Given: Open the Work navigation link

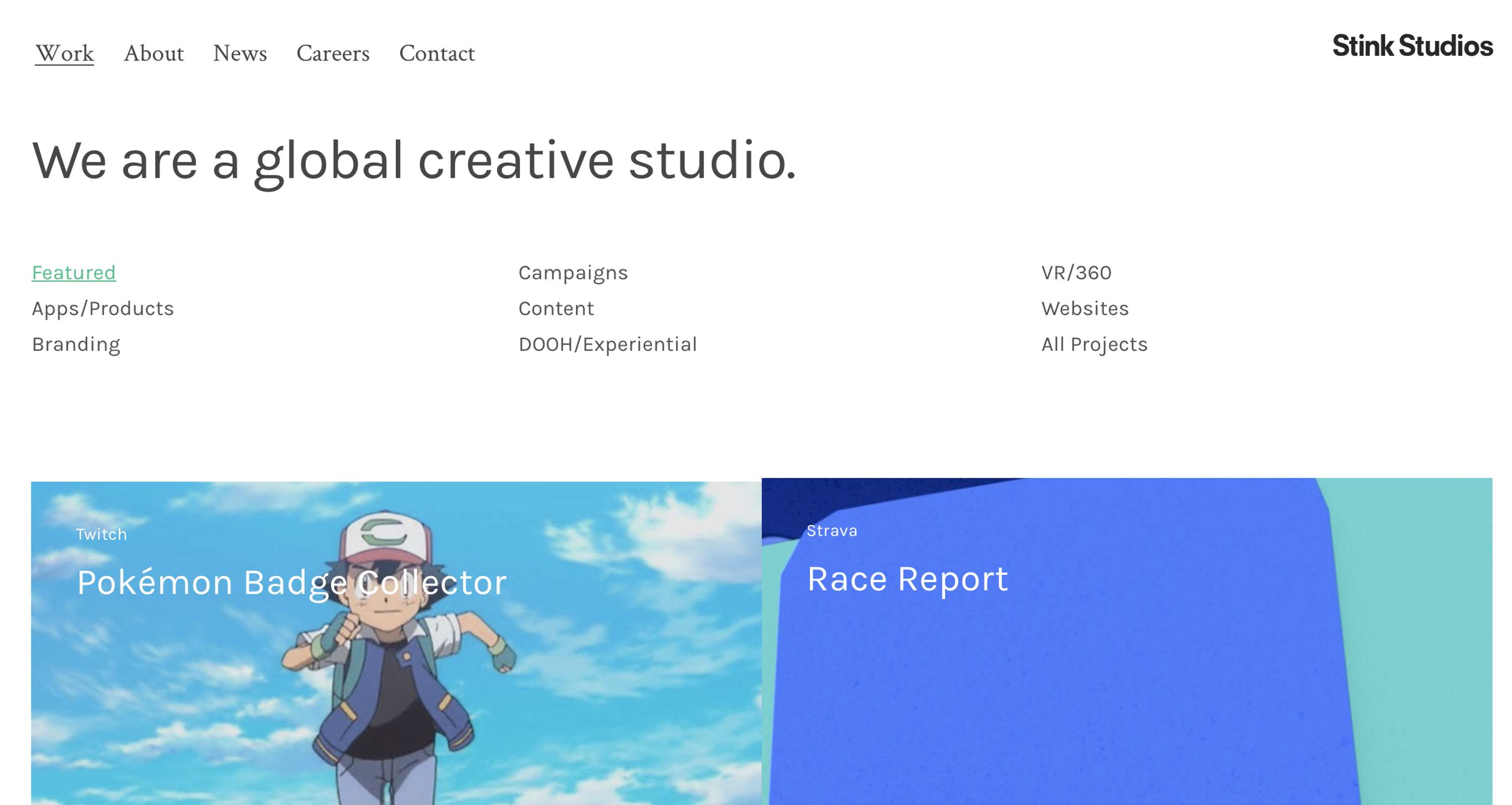Looking at the screenshot, I should point(65,53).
